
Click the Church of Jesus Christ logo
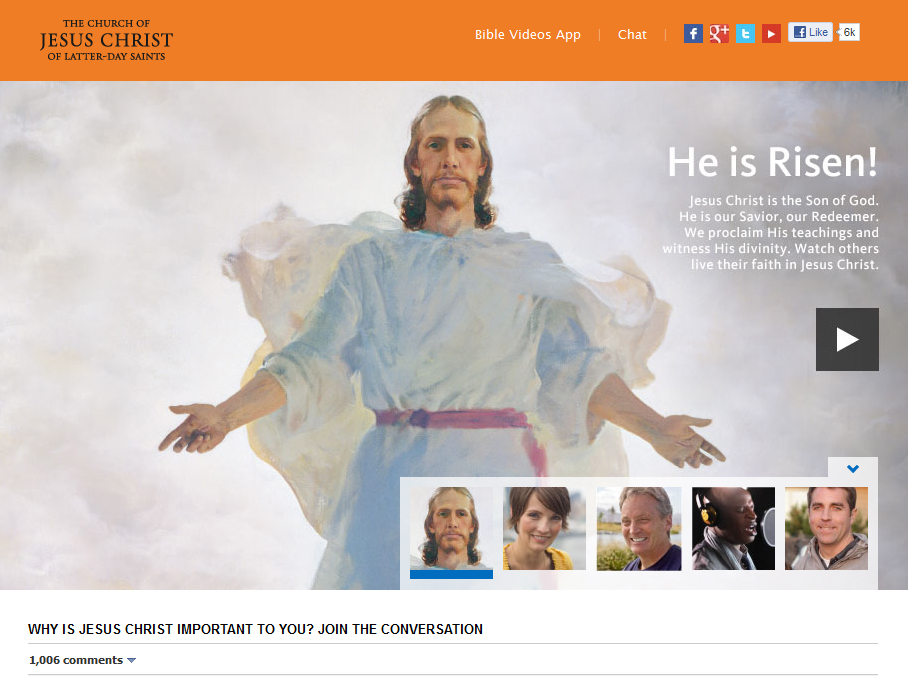pos(106,39)
